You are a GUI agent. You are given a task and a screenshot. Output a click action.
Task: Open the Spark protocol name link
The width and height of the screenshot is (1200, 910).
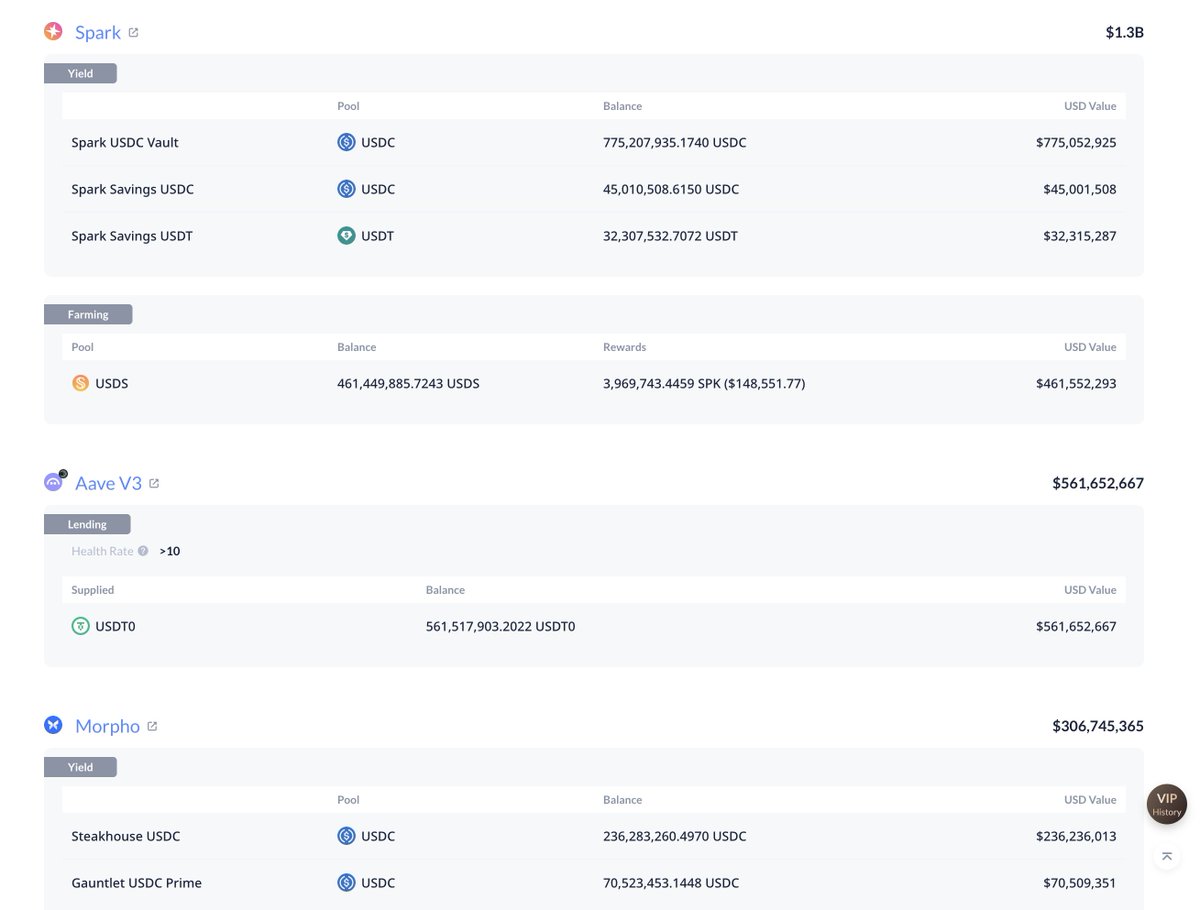[98, 32]
